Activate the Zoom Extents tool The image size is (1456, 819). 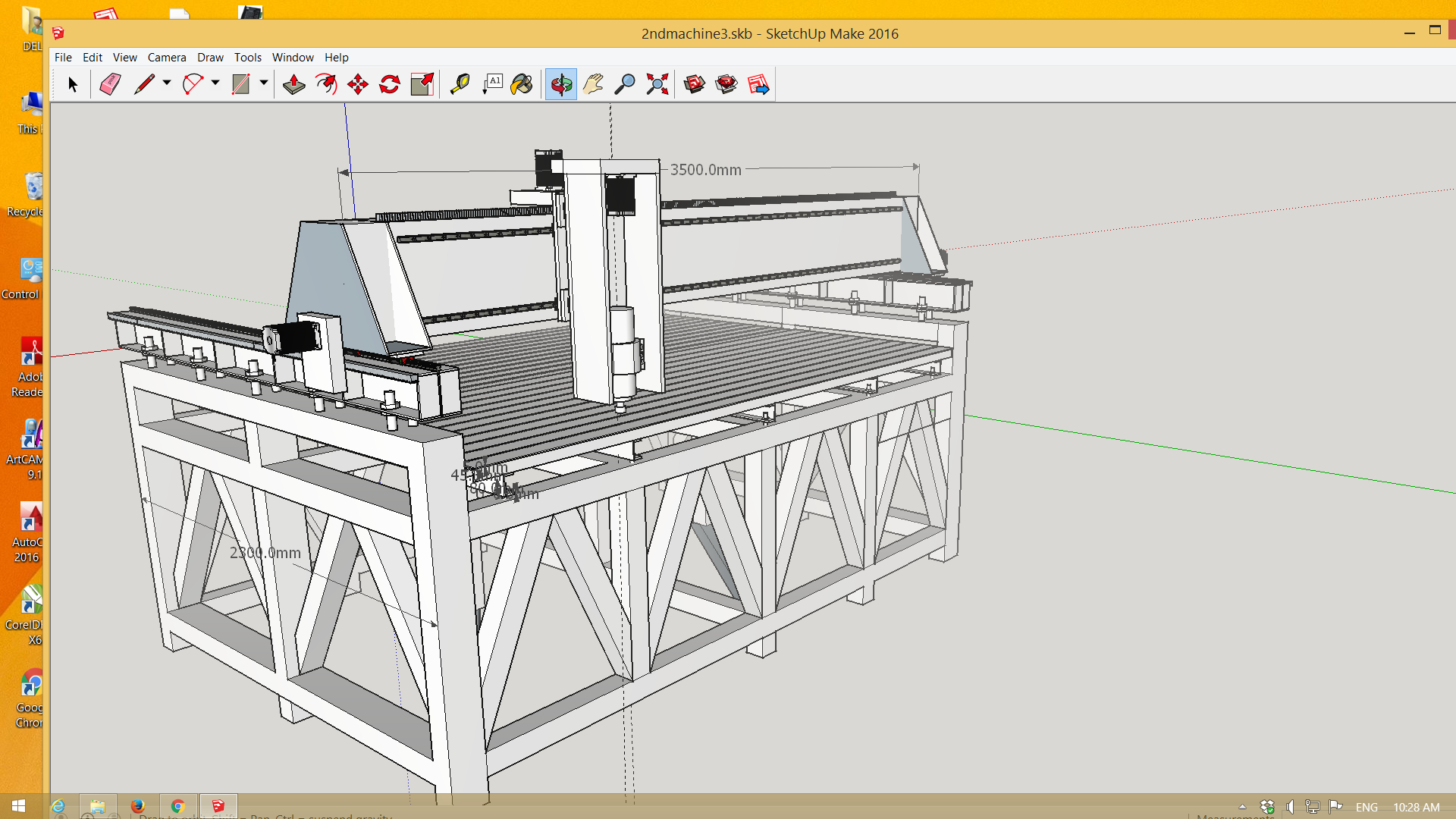pos(657,84)
